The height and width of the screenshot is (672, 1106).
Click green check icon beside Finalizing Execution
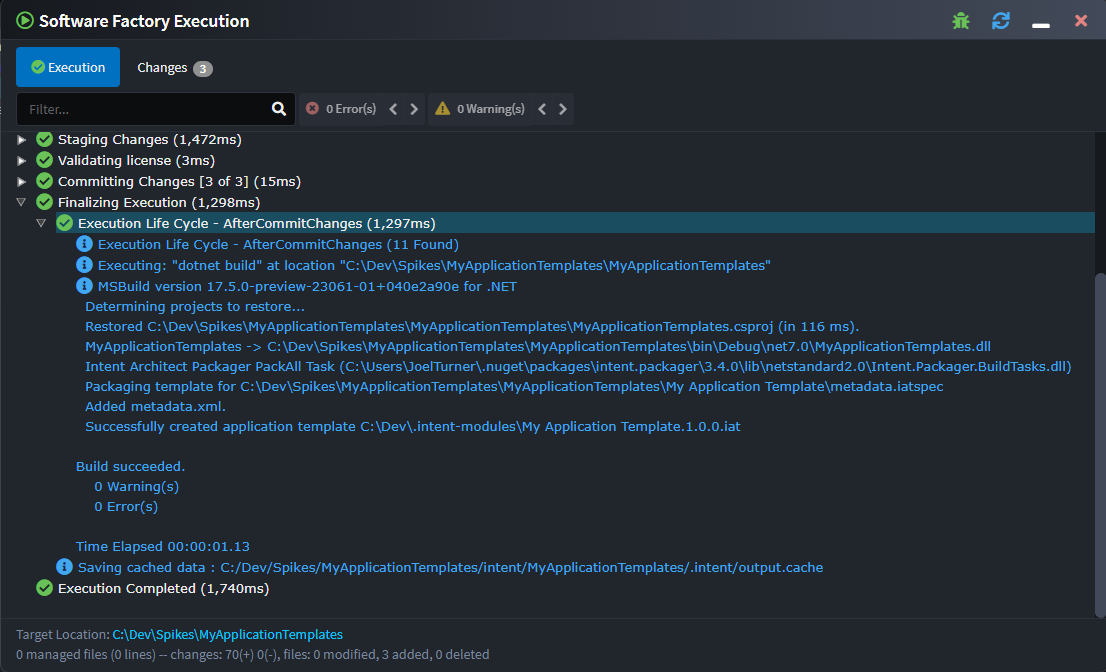point(44,202)
